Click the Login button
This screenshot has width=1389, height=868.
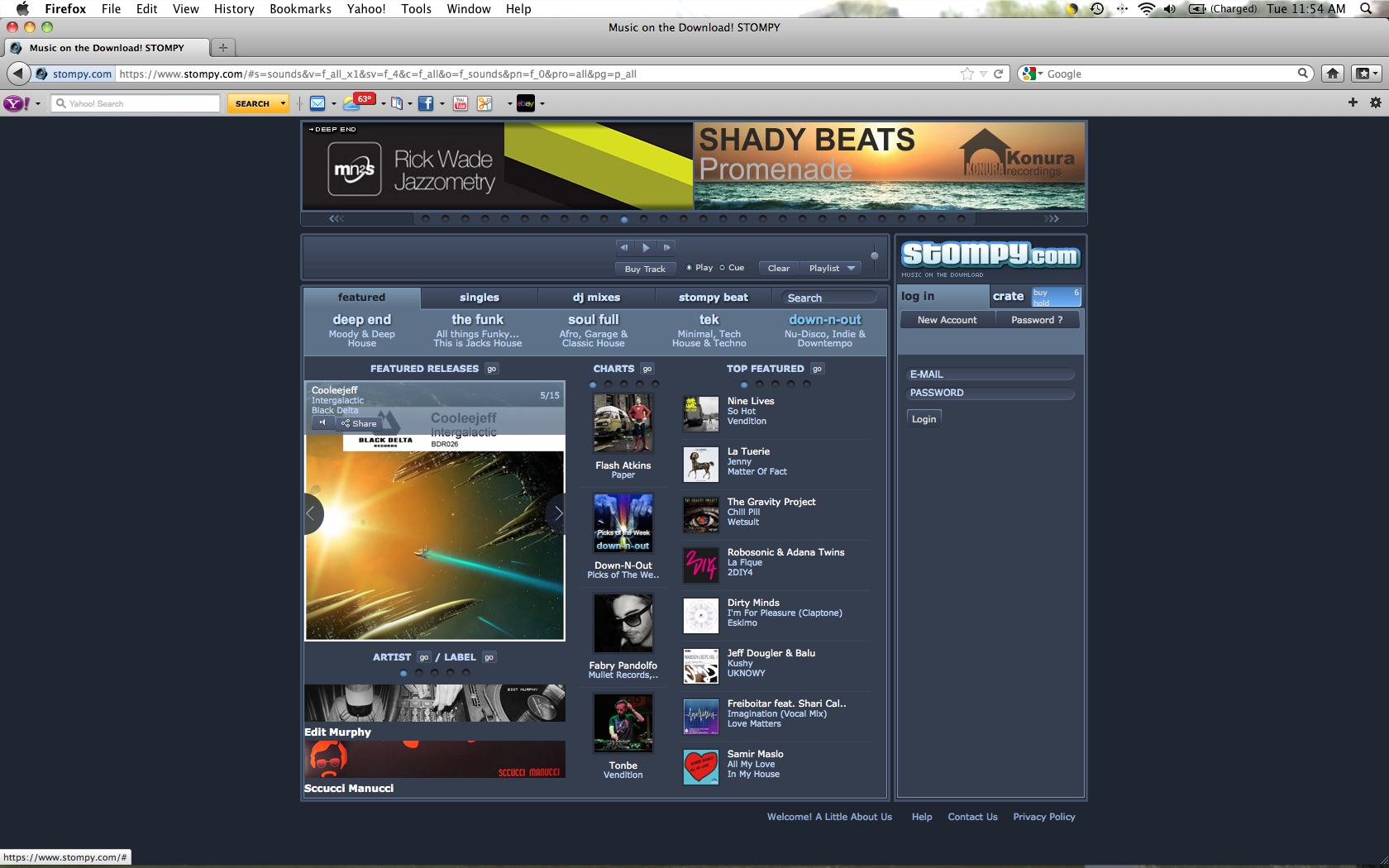click(924, 419)
